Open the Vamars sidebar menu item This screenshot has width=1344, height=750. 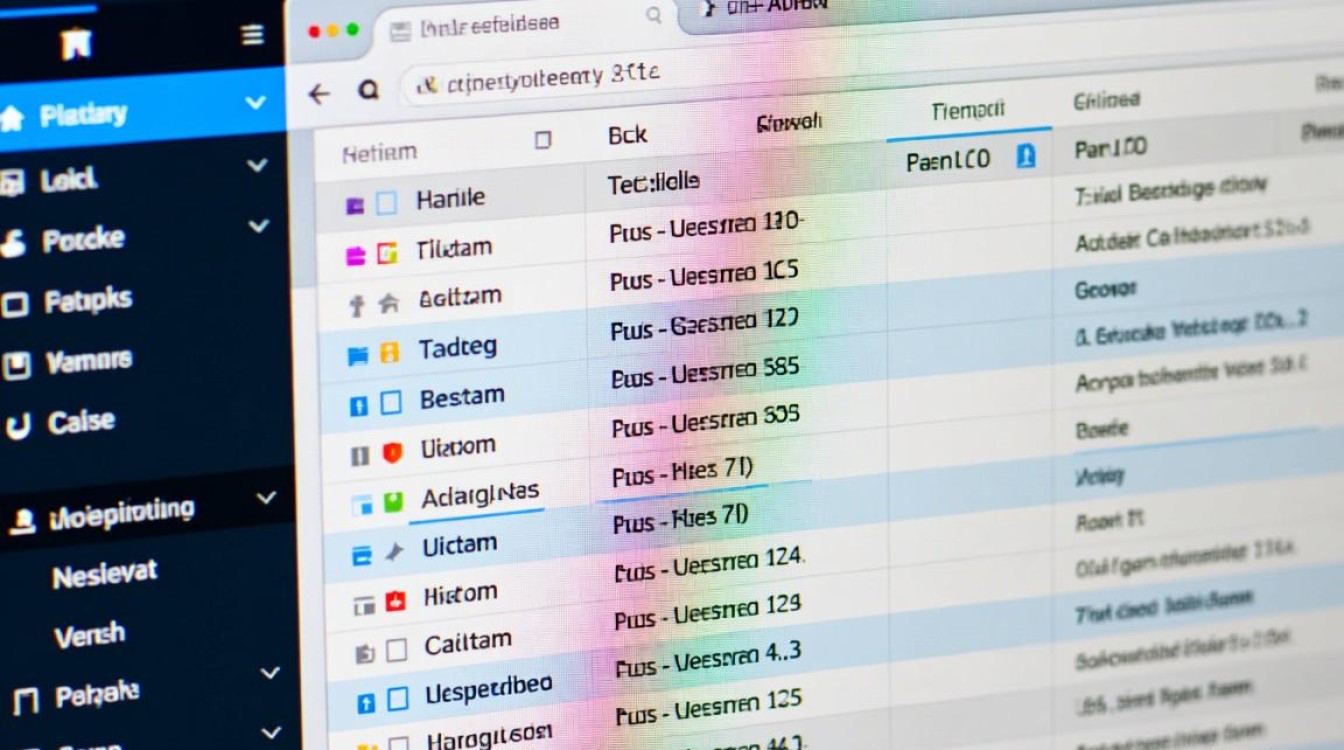[88, 361]
